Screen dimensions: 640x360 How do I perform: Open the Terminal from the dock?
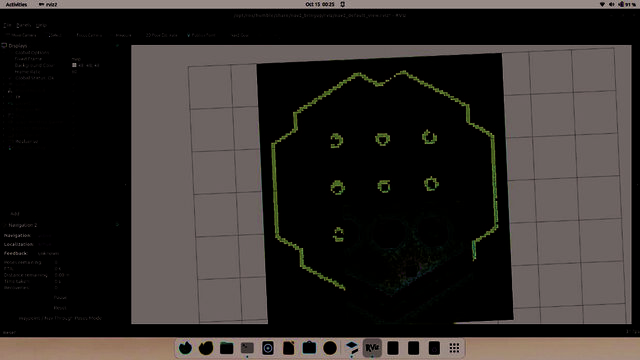247,348
